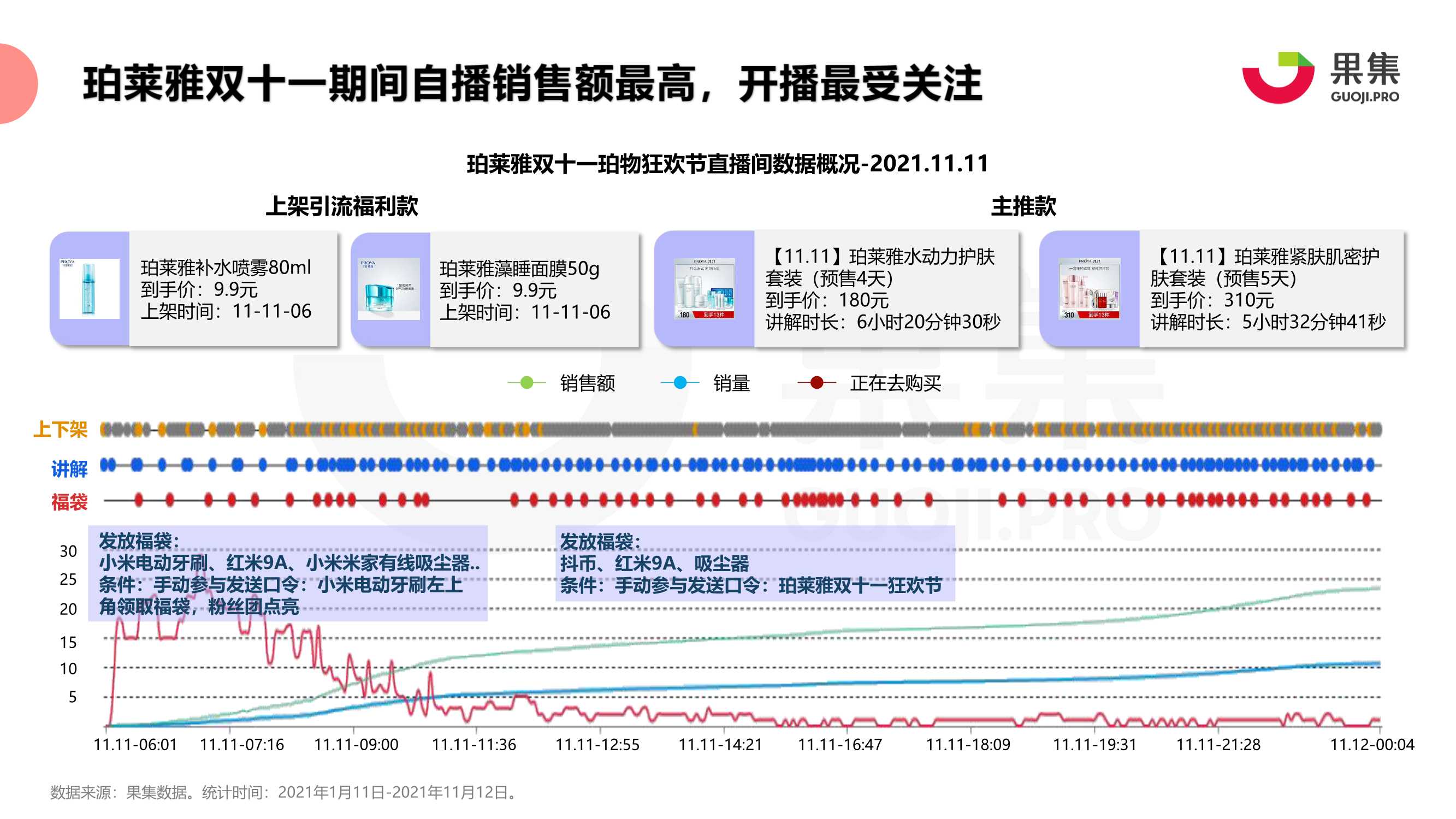Image resolution: width=1456 pixels, height=819 pixels.
Task: Click the y-axis value 30
Action: [68, 551]
